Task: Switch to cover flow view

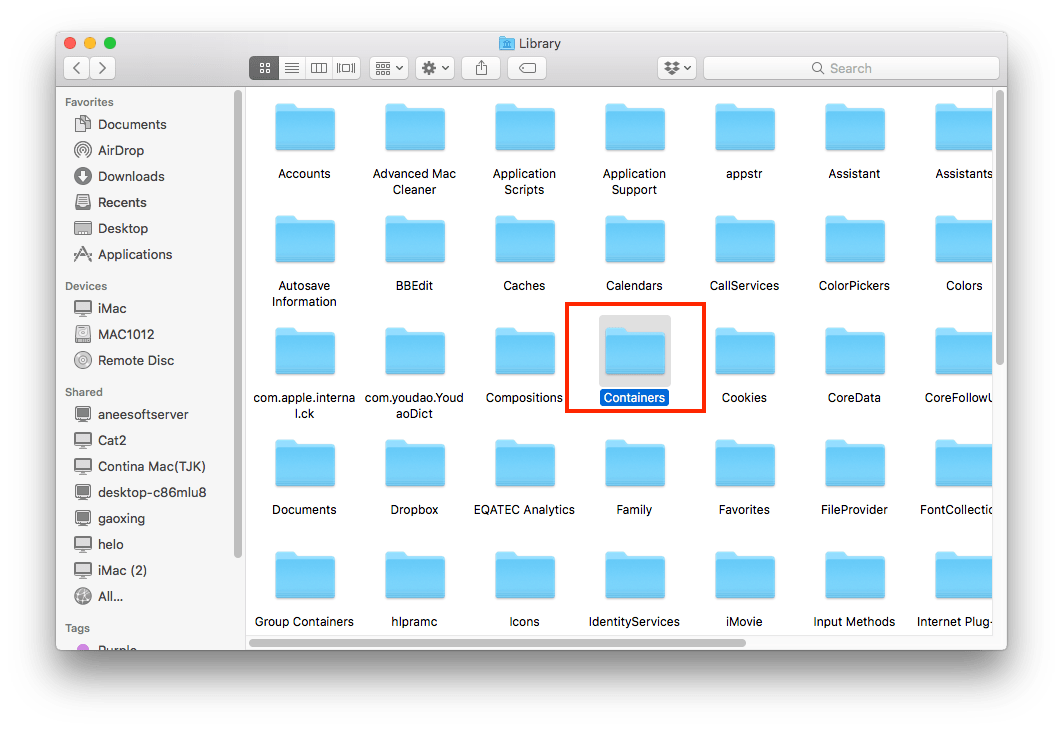Action: coord(345,67)
